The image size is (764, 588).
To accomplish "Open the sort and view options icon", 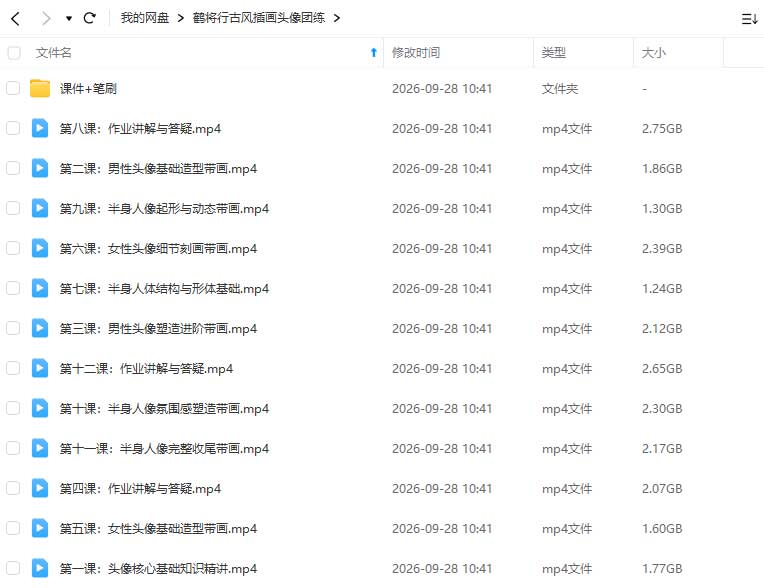I will click(x=749, y=19).
